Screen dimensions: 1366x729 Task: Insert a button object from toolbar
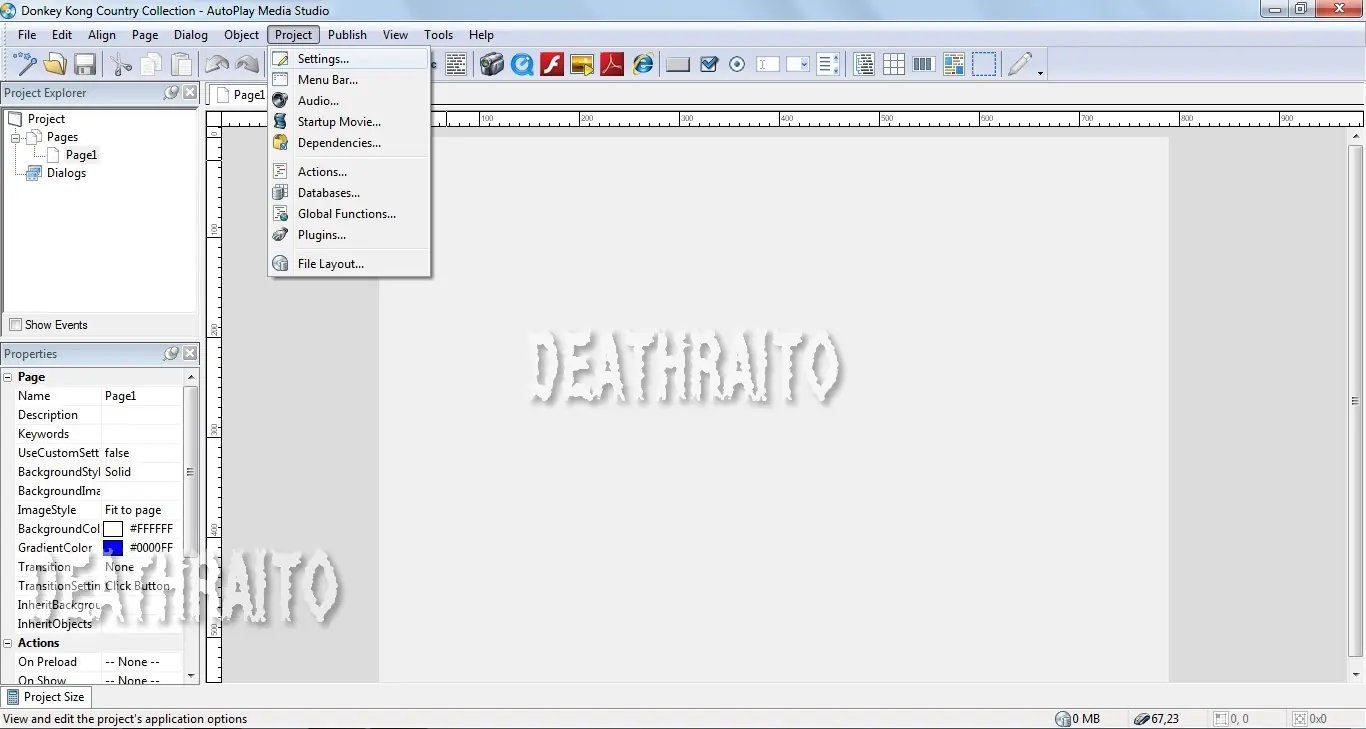(x=678, y=65)
